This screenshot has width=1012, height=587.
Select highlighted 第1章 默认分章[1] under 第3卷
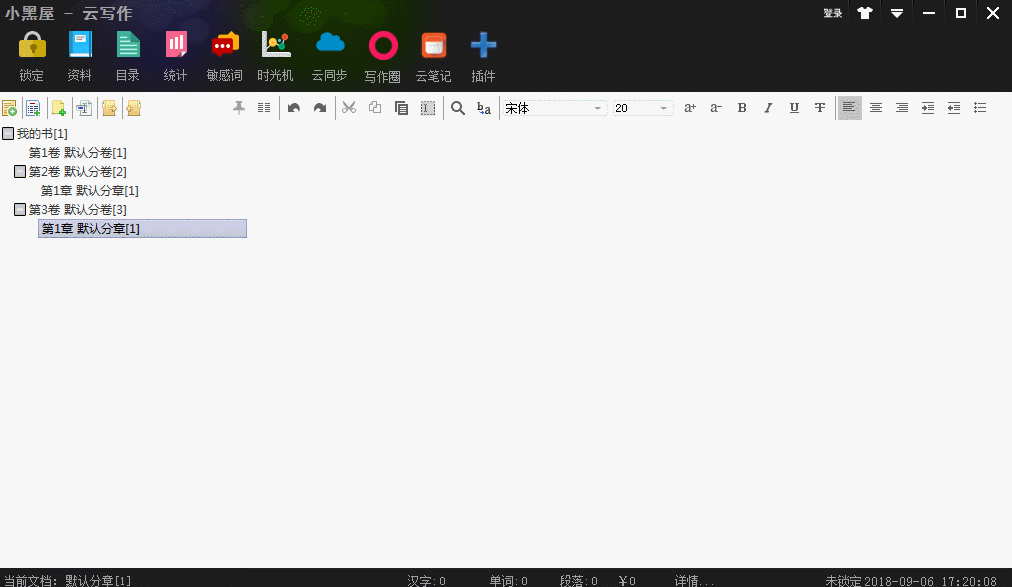(x=142, y=229)
